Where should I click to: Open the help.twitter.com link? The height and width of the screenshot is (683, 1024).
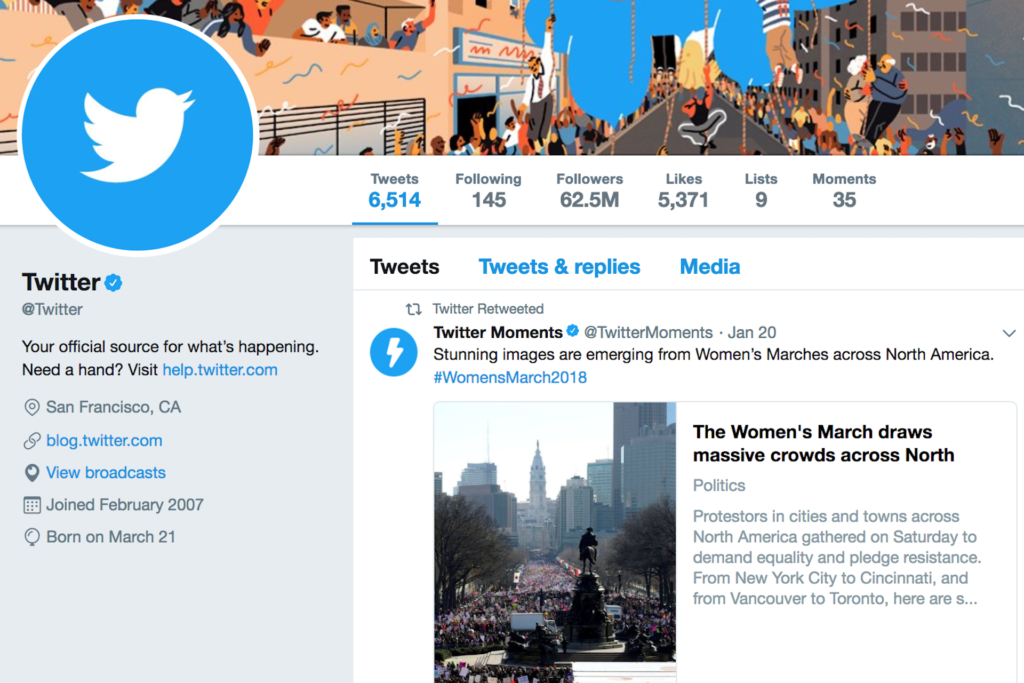(220, 370)
